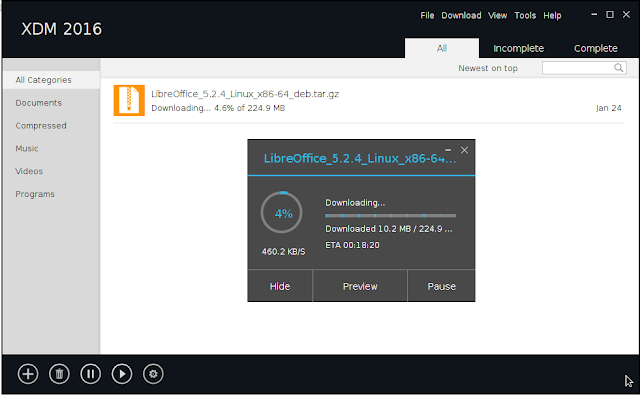Open settings via bottom gear icon
This screenshot has width=640, height=396.
tap(153, 374)
